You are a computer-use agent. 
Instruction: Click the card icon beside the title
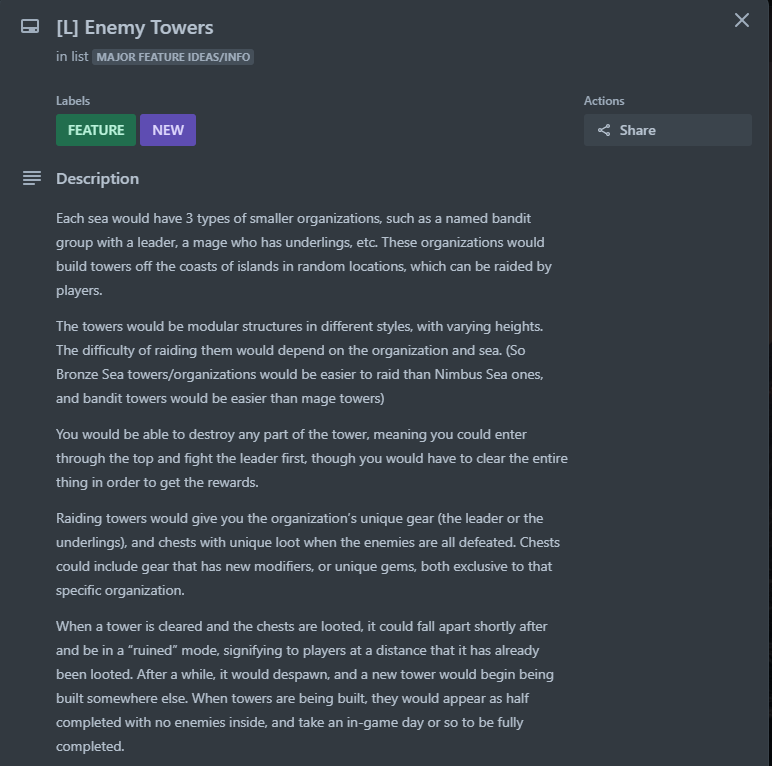coord(30,27)
